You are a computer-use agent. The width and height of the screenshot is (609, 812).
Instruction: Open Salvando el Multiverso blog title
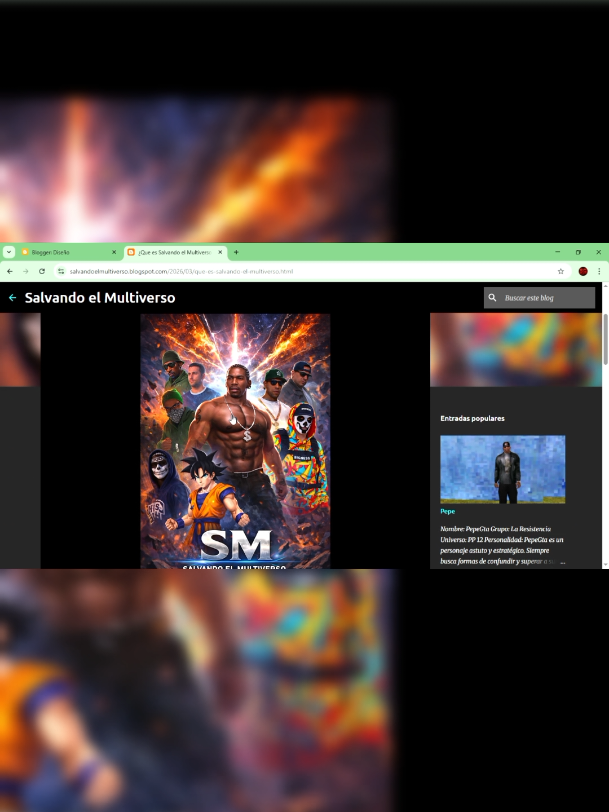click(x=100, y=298)
